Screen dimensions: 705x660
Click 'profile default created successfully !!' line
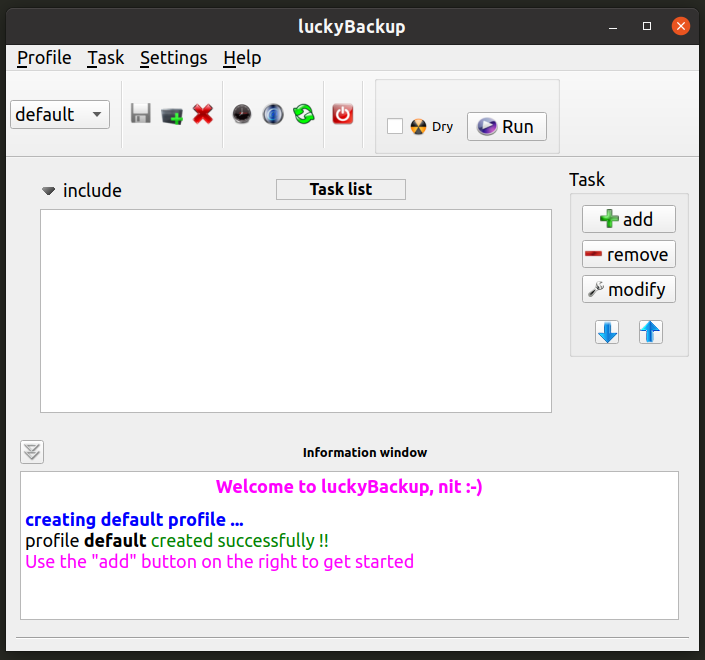point(177,540)
